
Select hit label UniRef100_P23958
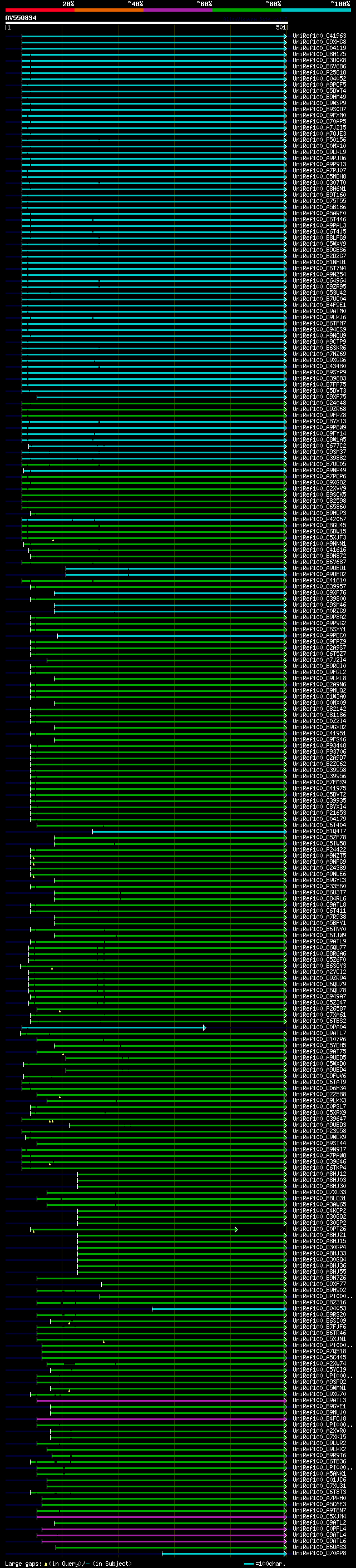(319, 1131)
